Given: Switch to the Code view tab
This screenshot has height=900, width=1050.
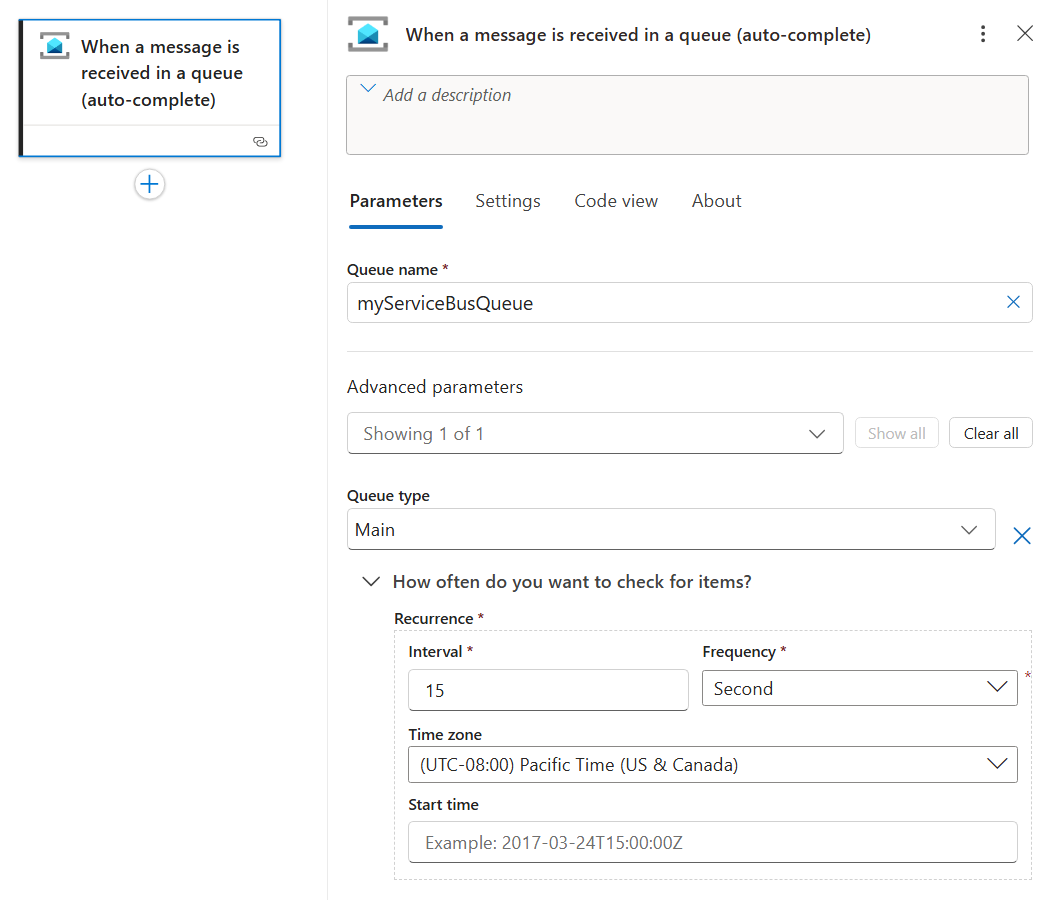Looking at the screenshot, I should pyautogui.click(x=616, y=201).
